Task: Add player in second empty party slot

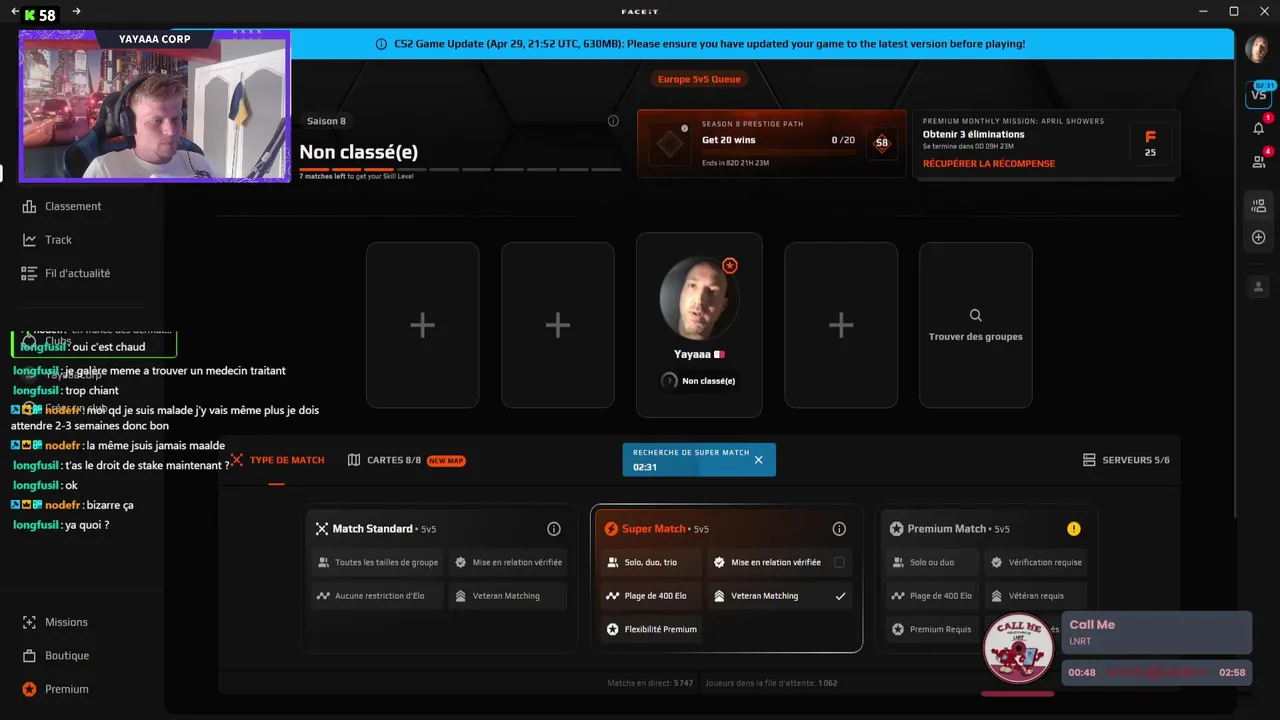Action: 558,325
